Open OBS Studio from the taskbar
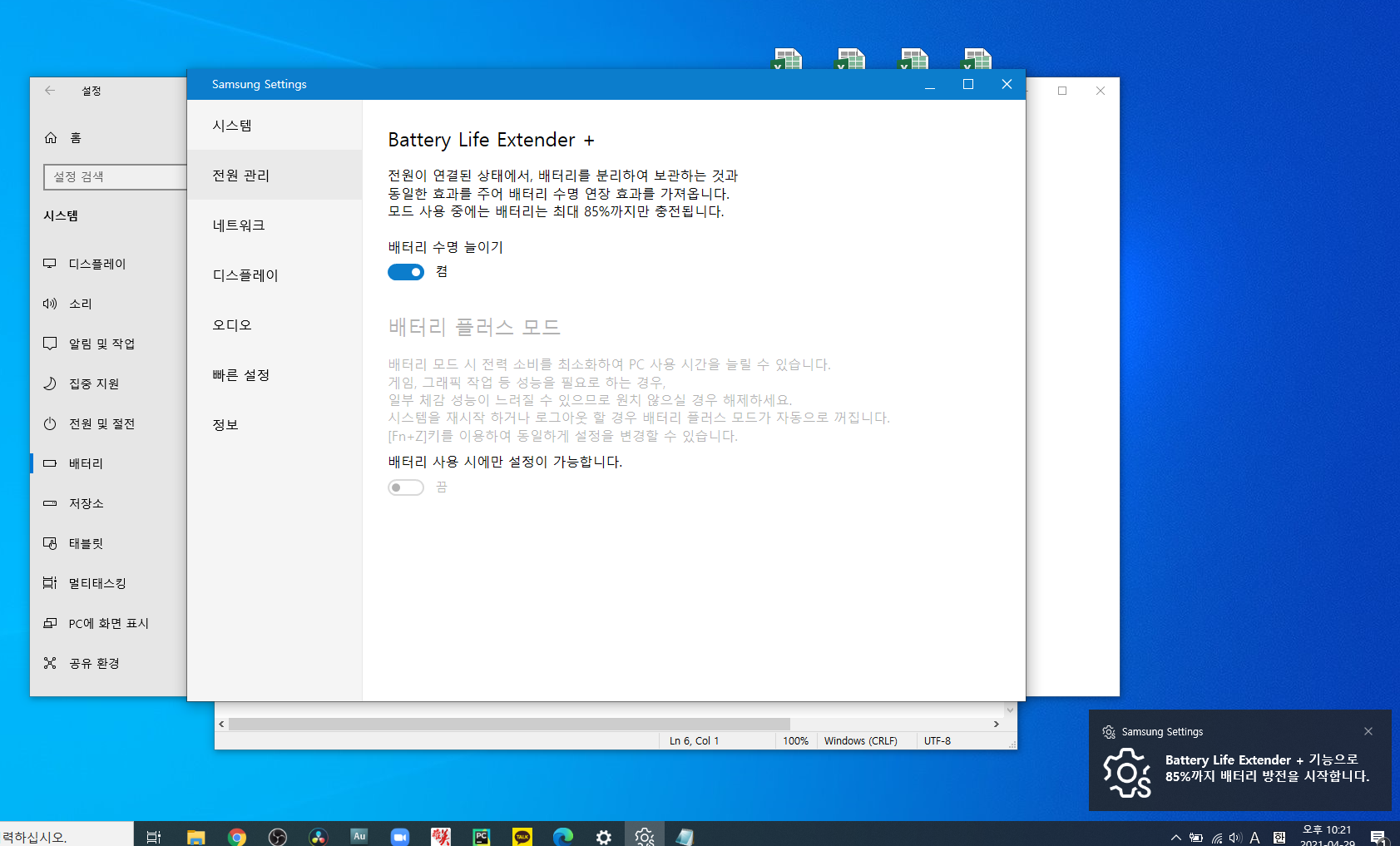The height and width of the screenshot is (846, 1400). (x=277, y=836)
